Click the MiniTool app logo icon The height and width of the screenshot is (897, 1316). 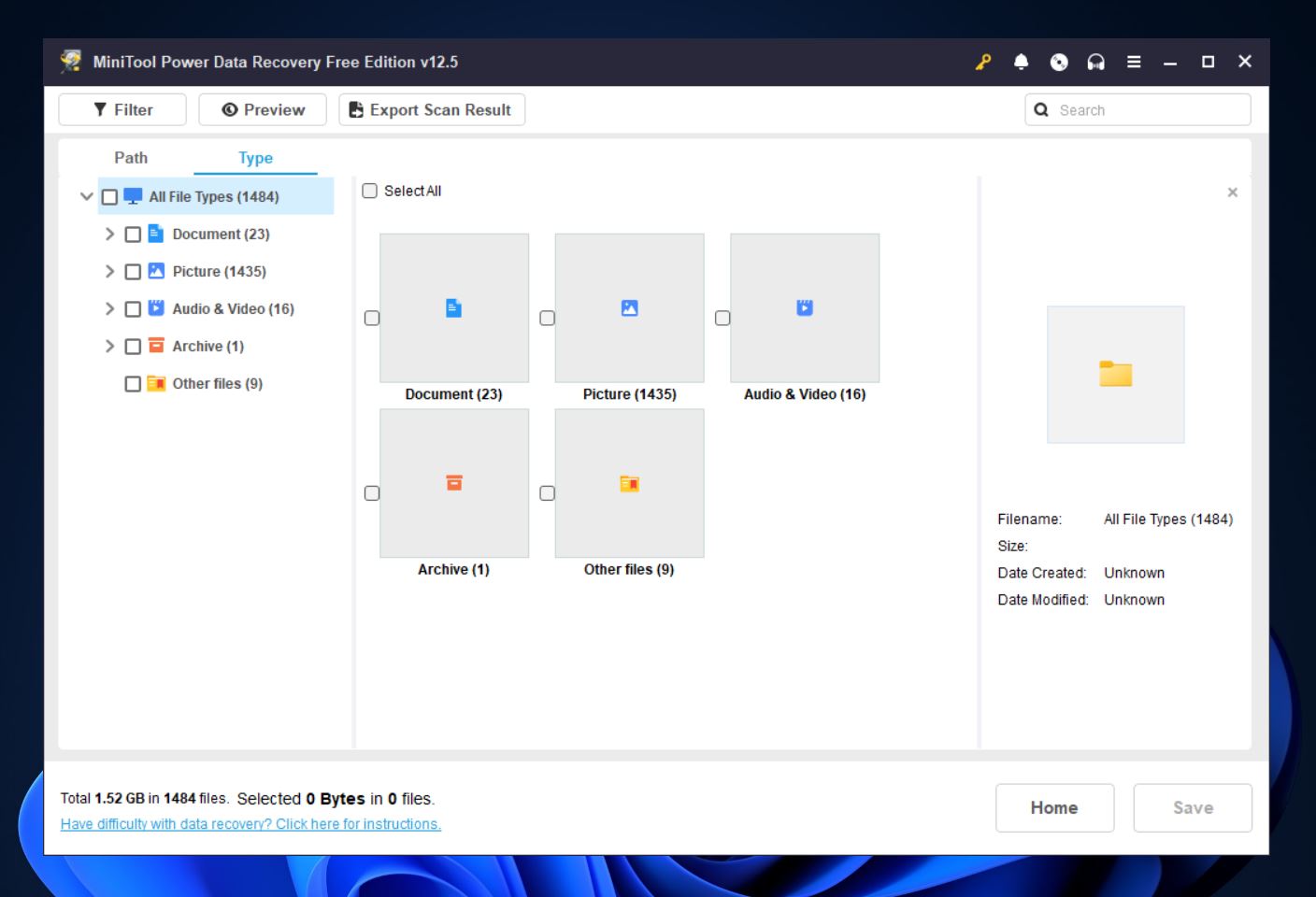(71, 62)
